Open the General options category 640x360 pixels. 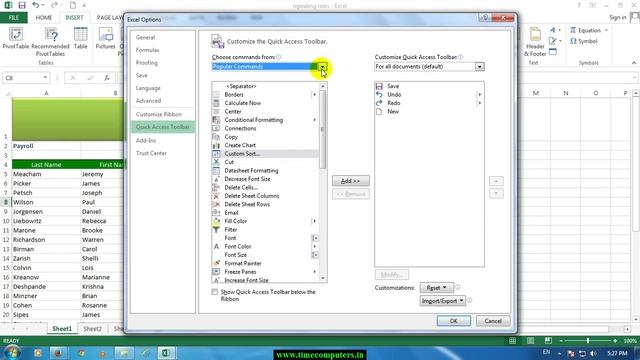[145, 38]
